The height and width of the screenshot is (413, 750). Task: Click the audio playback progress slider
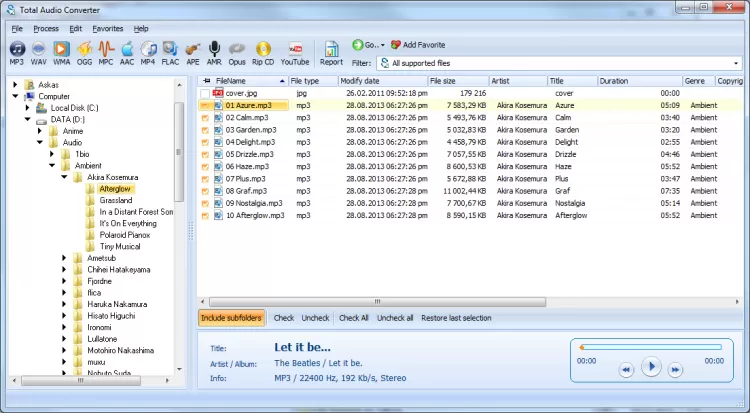click(650, 348)
